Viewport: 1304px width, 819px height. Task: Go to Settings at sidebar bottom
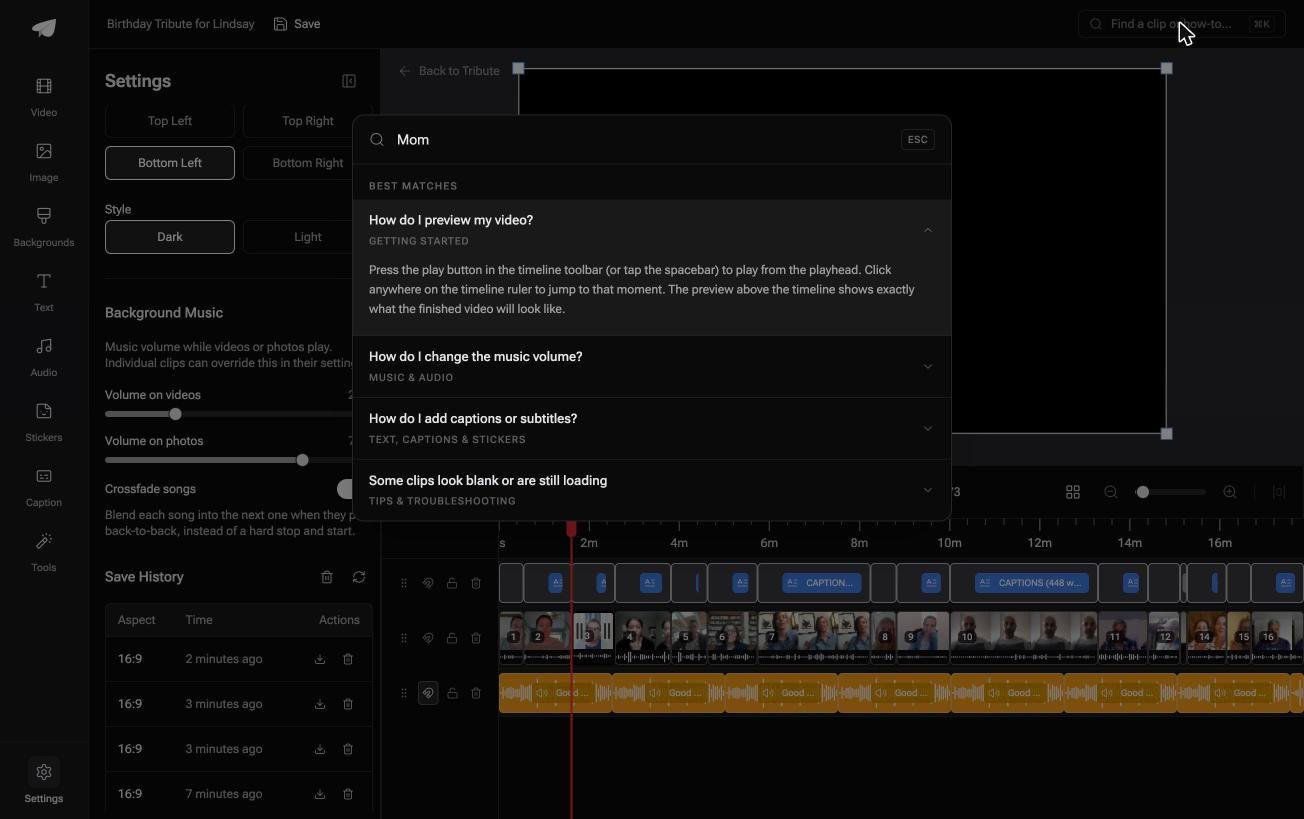[44, 782]
